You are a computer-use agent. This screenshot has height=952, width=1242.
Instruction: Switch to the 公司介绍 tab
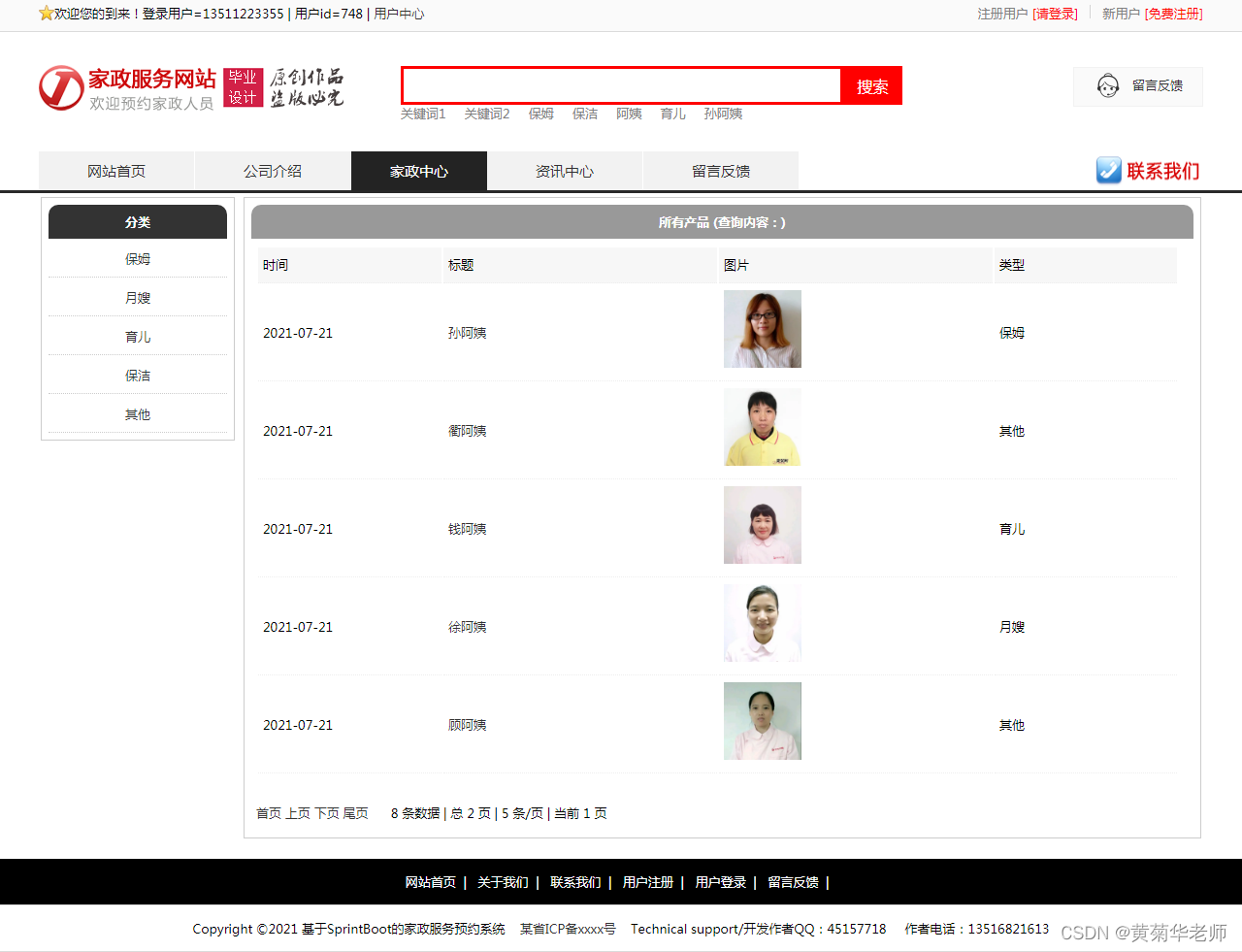pos(273,170)
